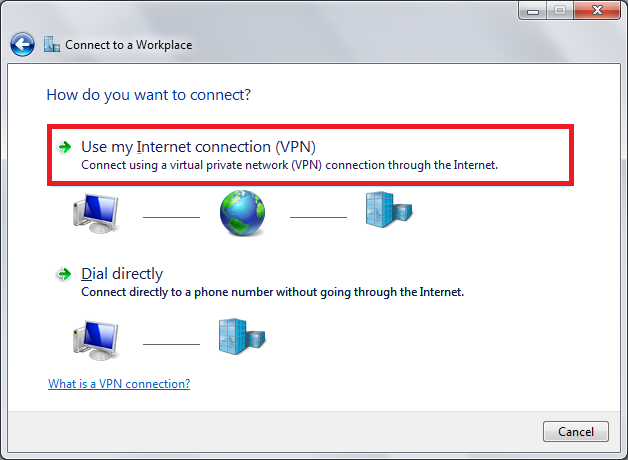Choose Use my Internet connection (VPN)
The image size is (628, 460).
(310, 155)
